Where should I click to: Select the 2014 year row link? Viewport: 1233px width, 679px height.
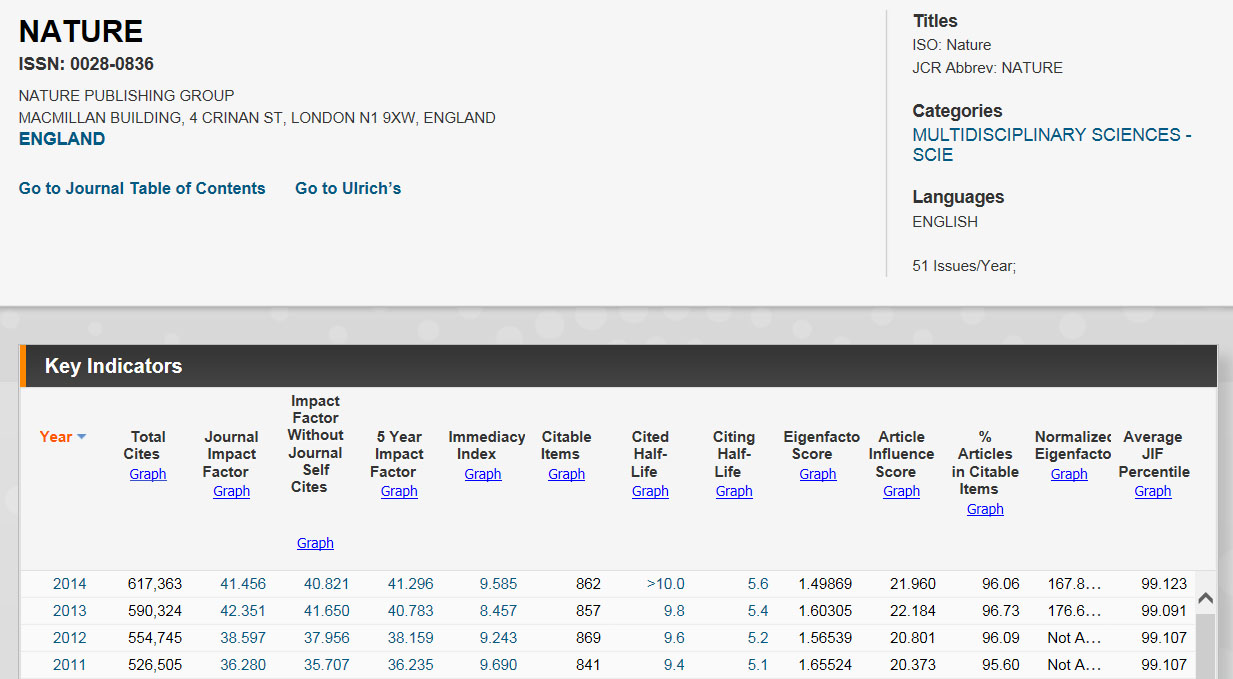pos(70,584)
